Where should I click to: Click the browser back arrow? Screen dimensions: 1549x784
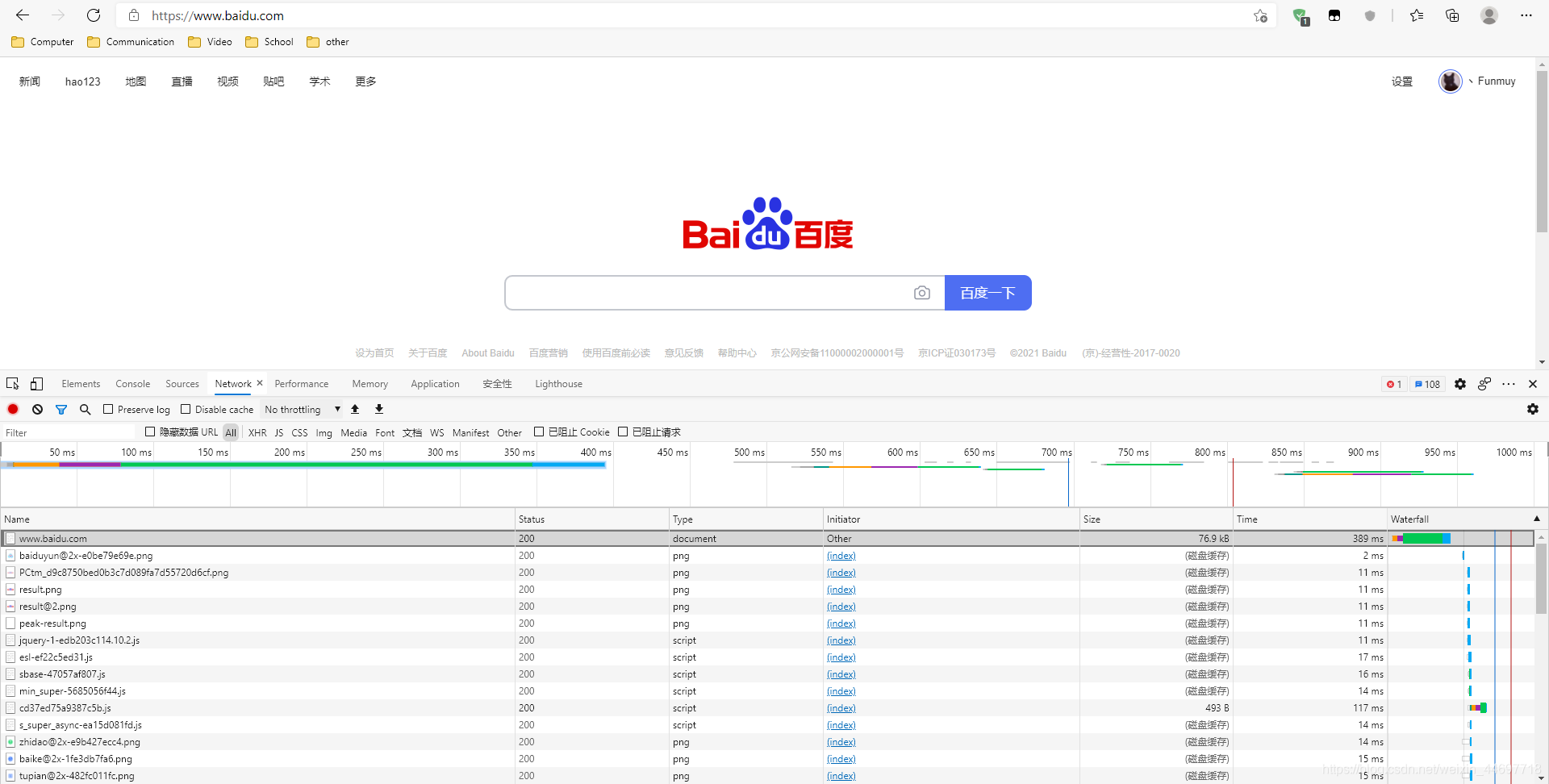pyautogui.click(x=23, y=15)
